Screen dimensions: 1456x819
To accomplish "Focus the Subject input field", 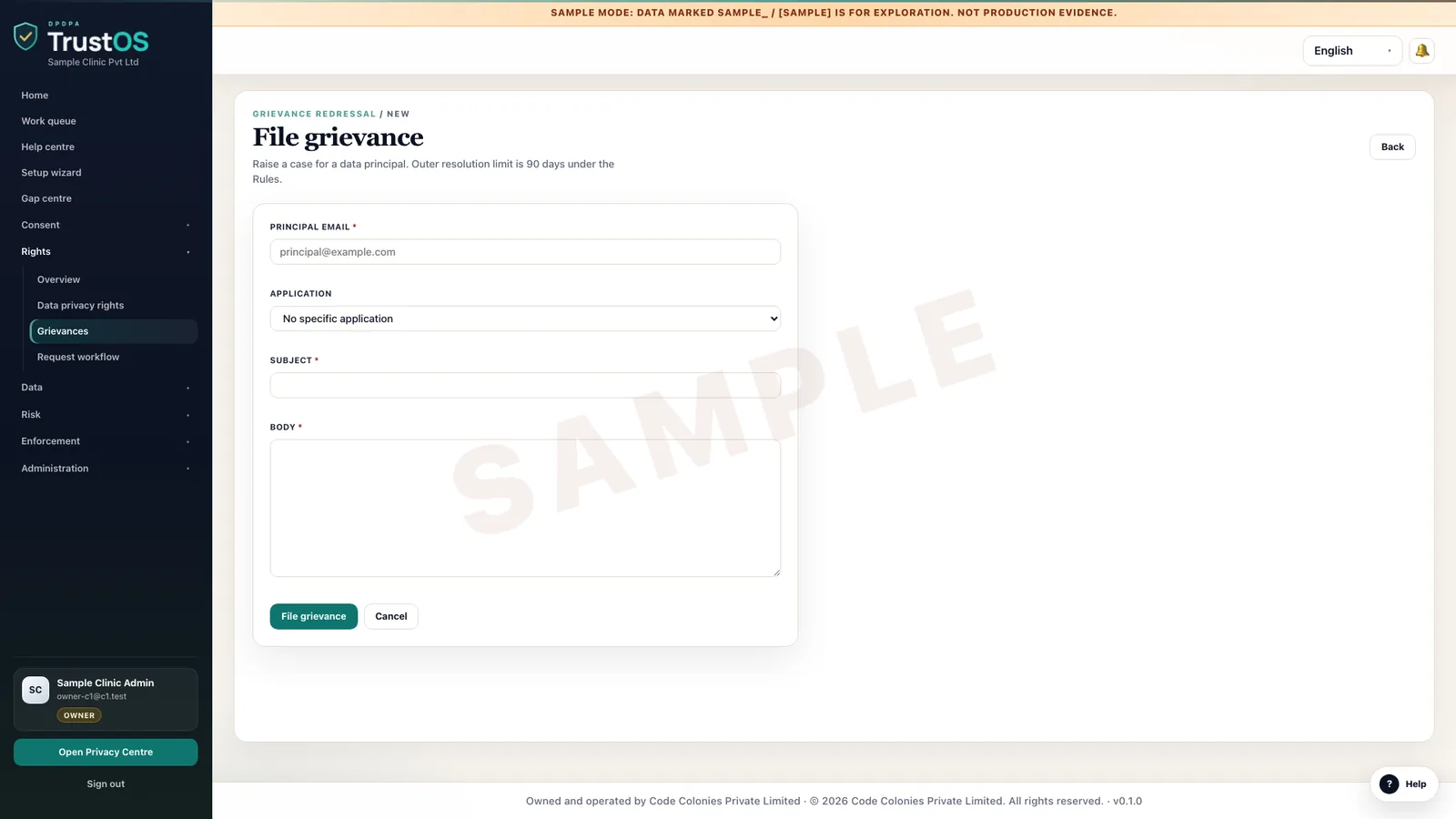I will (525, 386).
